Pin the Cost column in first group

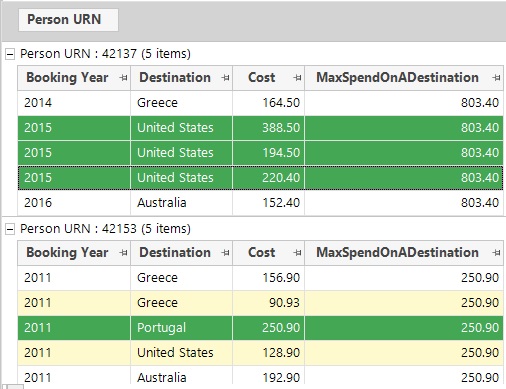[297, 78]
